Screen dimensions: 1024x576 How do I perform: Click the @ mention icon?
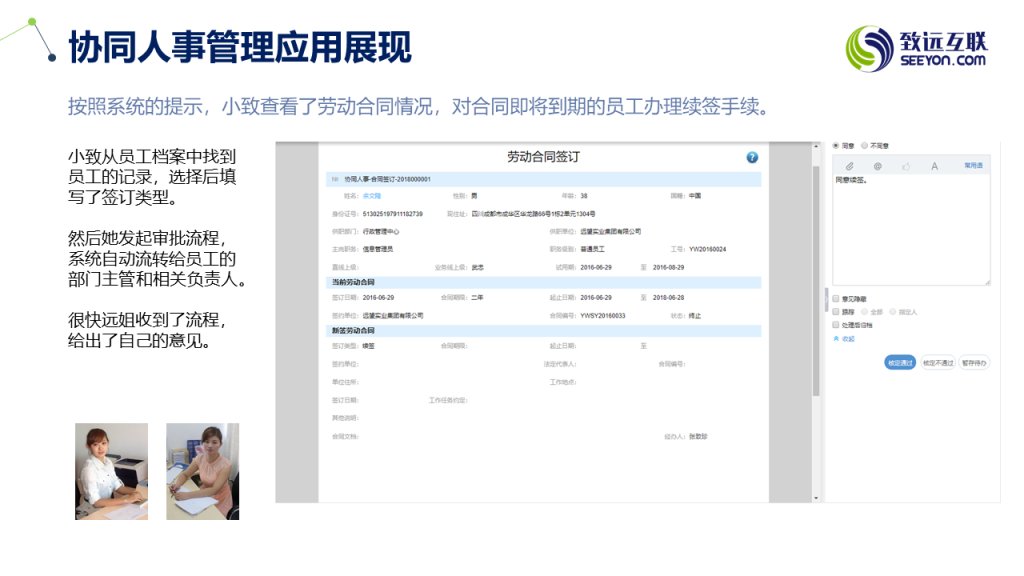pyautogui.click(x=877, y=165)
